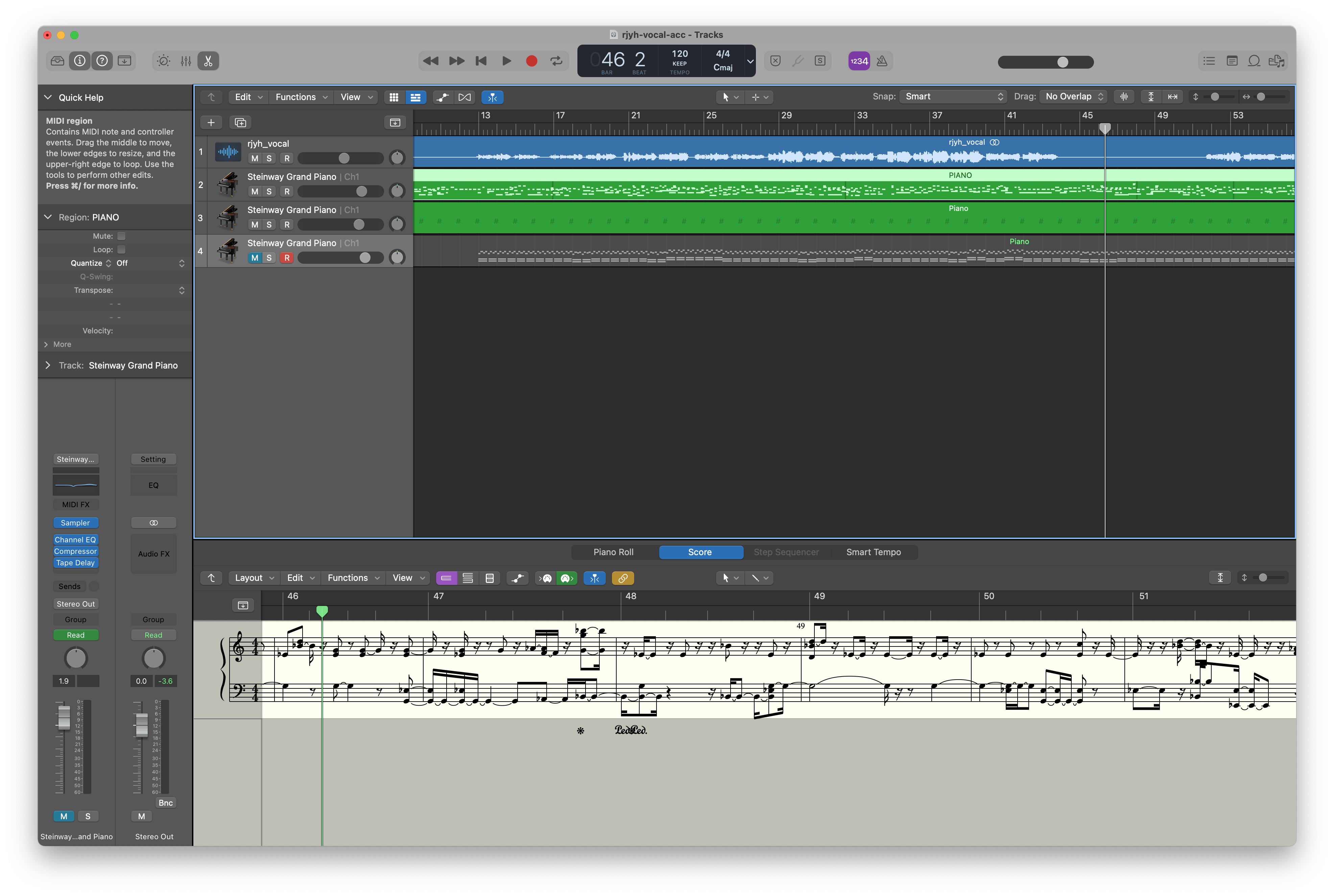Open the Show Automation icon in the Tracks toolbar
The height and width of the screenshot is (896, 1334).
point(442,97)
